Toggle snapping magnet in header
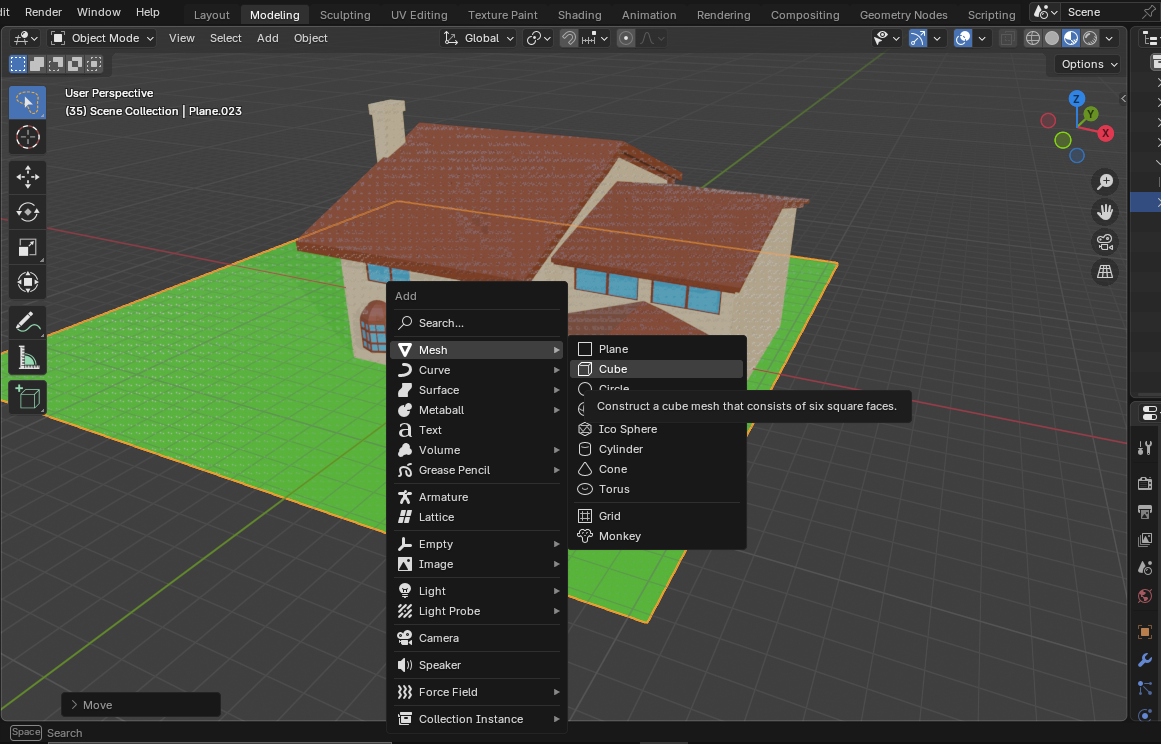 (569, 38)
